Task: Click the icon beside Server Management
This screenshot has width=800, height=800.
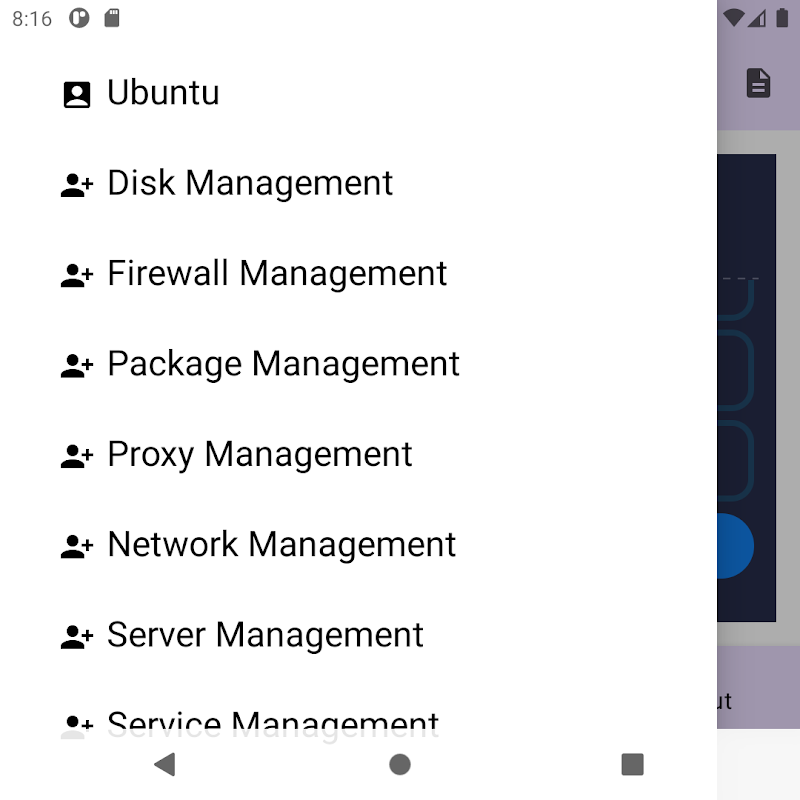Action: 77,637
